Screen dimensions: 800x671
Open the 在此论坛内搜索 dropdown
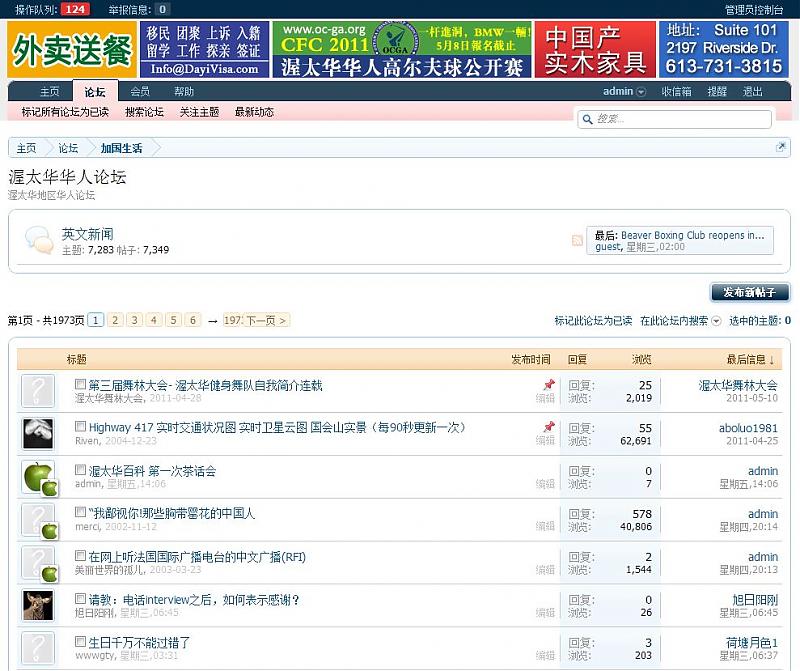(679, 321)
